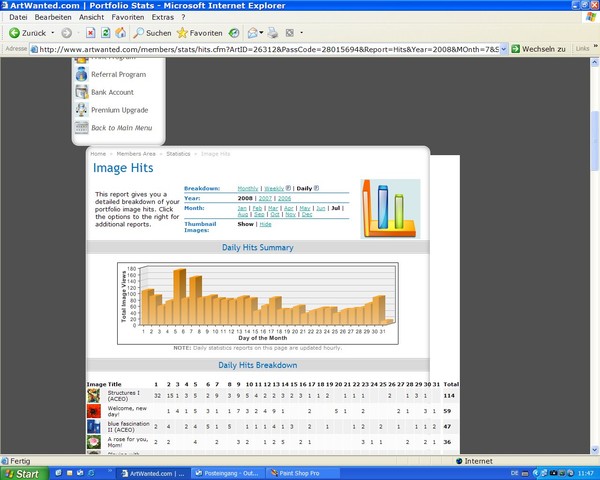Select the month Dec link
The height and width of the screenshot is (480, 600).
[307, 214]
